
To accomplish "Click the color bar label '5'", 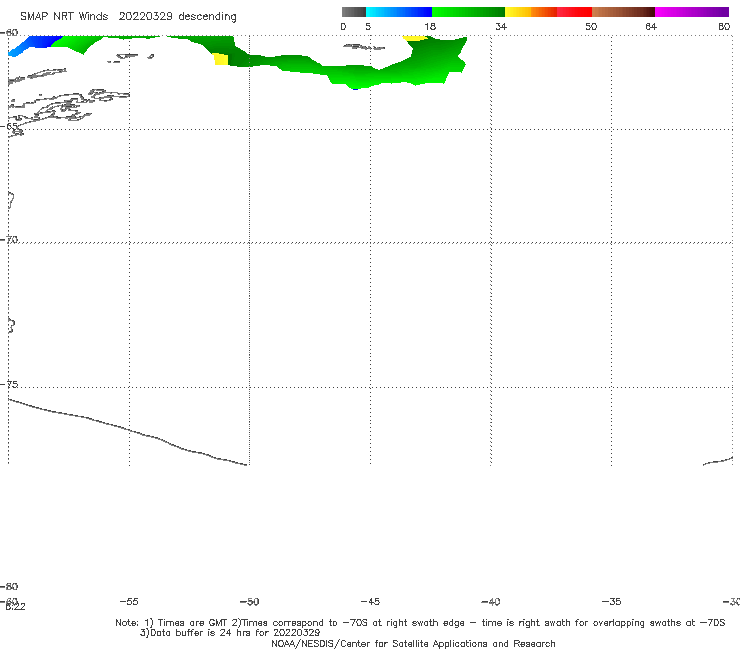I will (x=368, y=27).
